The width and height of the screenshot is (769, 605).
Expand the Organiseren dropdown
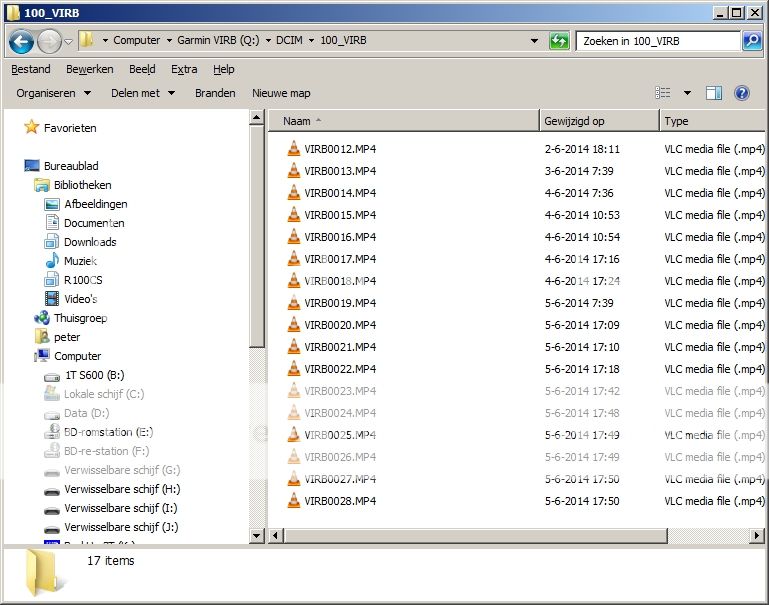(x=53, y=93)
